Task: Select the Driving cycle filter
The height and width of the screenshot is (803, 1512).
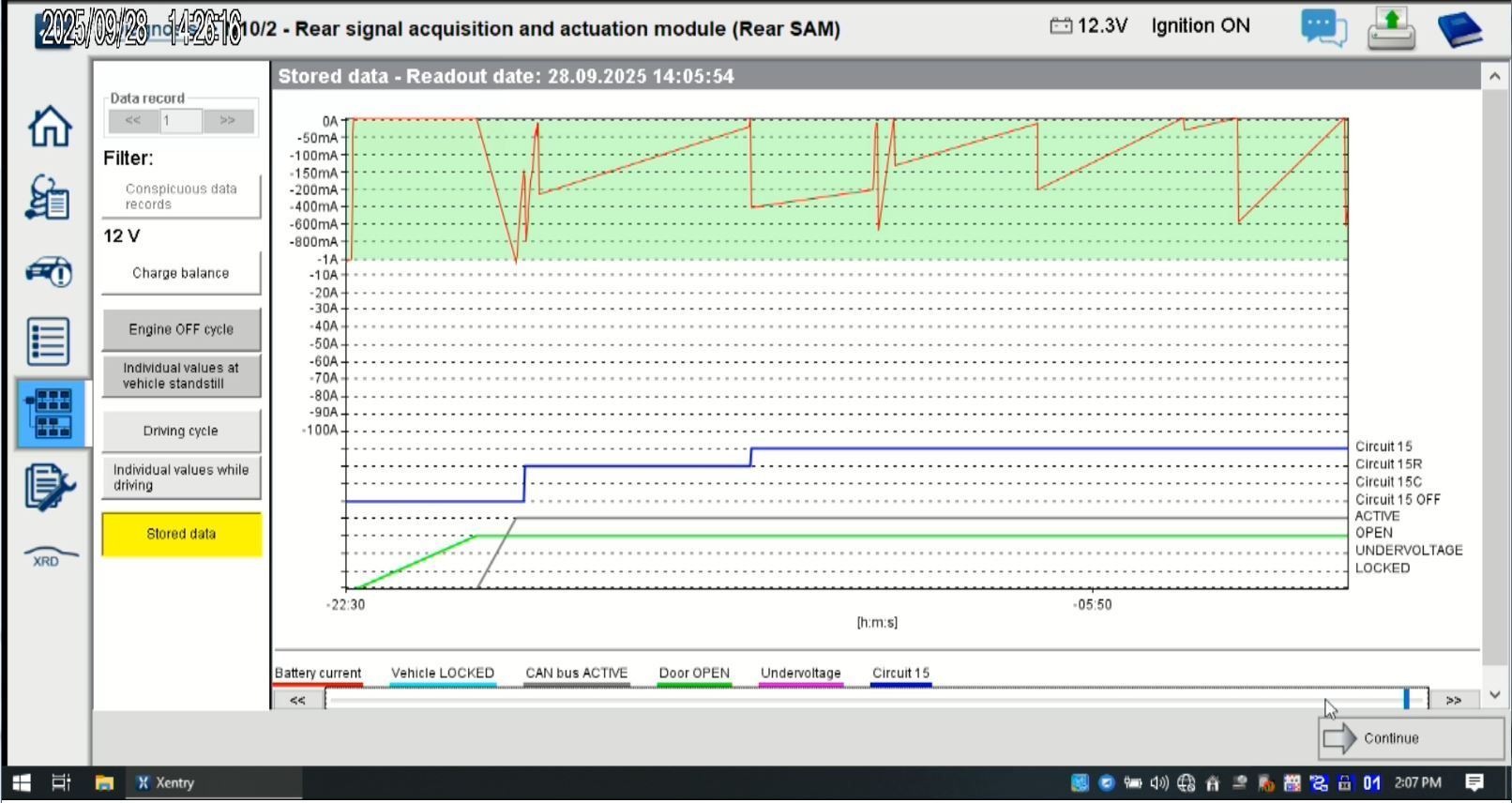Action: point(181,431)
